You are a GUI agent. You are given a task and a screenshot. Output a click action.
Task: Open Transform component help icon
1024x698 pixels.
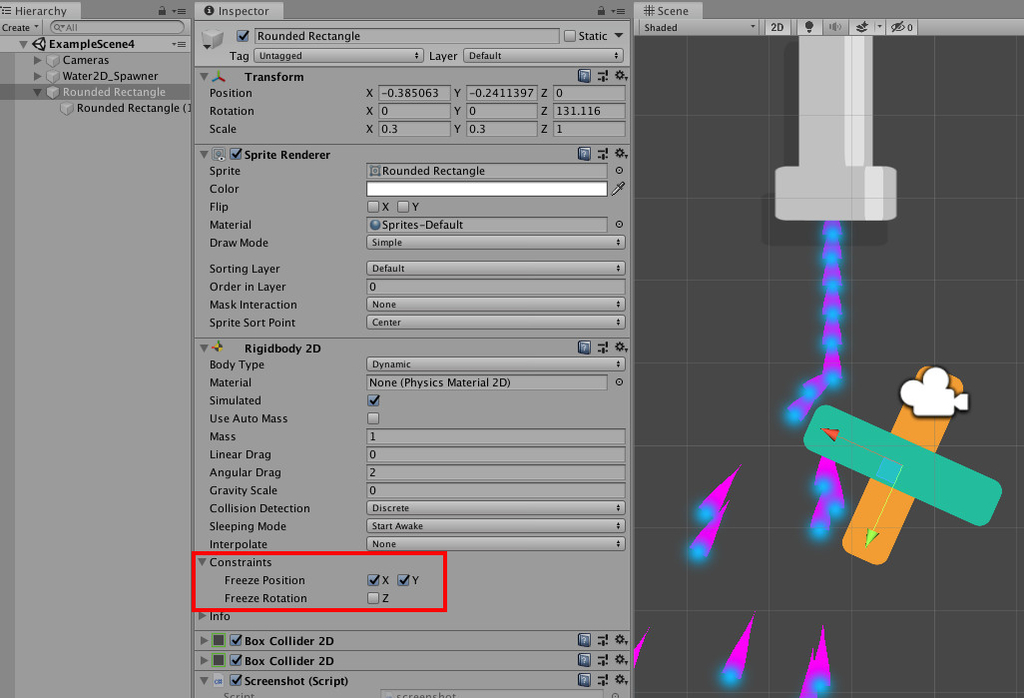click(584, 76)
